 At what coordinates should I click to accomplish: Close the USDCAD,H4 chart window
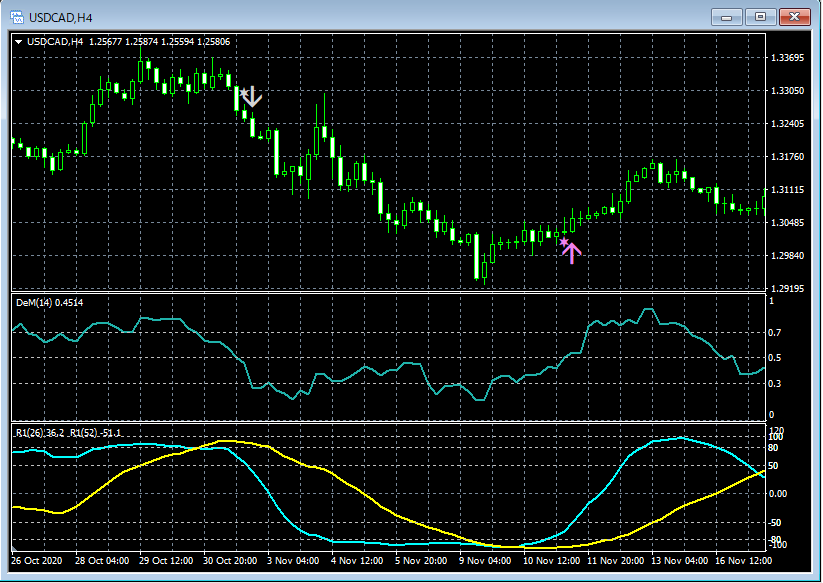coord(796,16)
